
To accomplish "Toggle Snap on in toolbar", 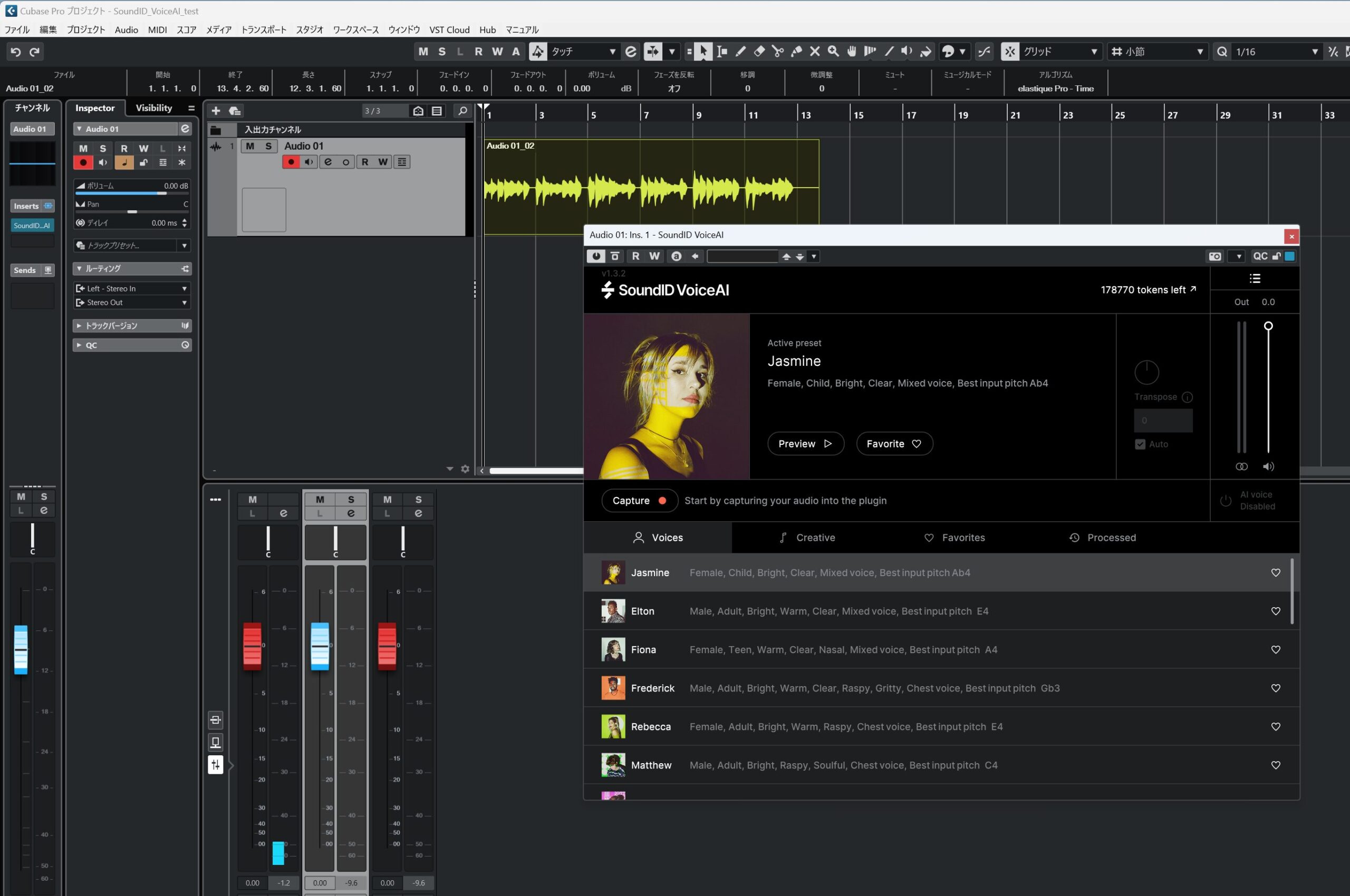I will tap(1010, 52).
